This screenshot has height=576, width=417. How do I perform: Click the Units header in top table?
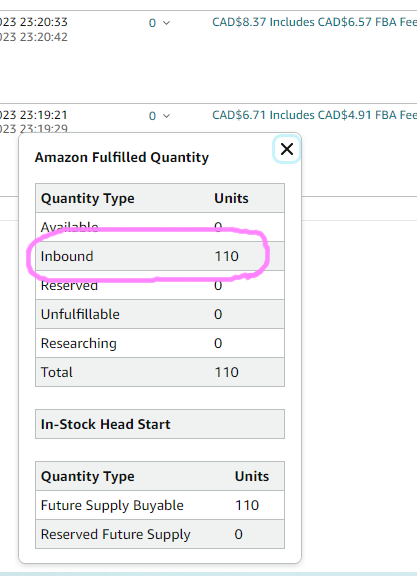[x=231, y=198]
